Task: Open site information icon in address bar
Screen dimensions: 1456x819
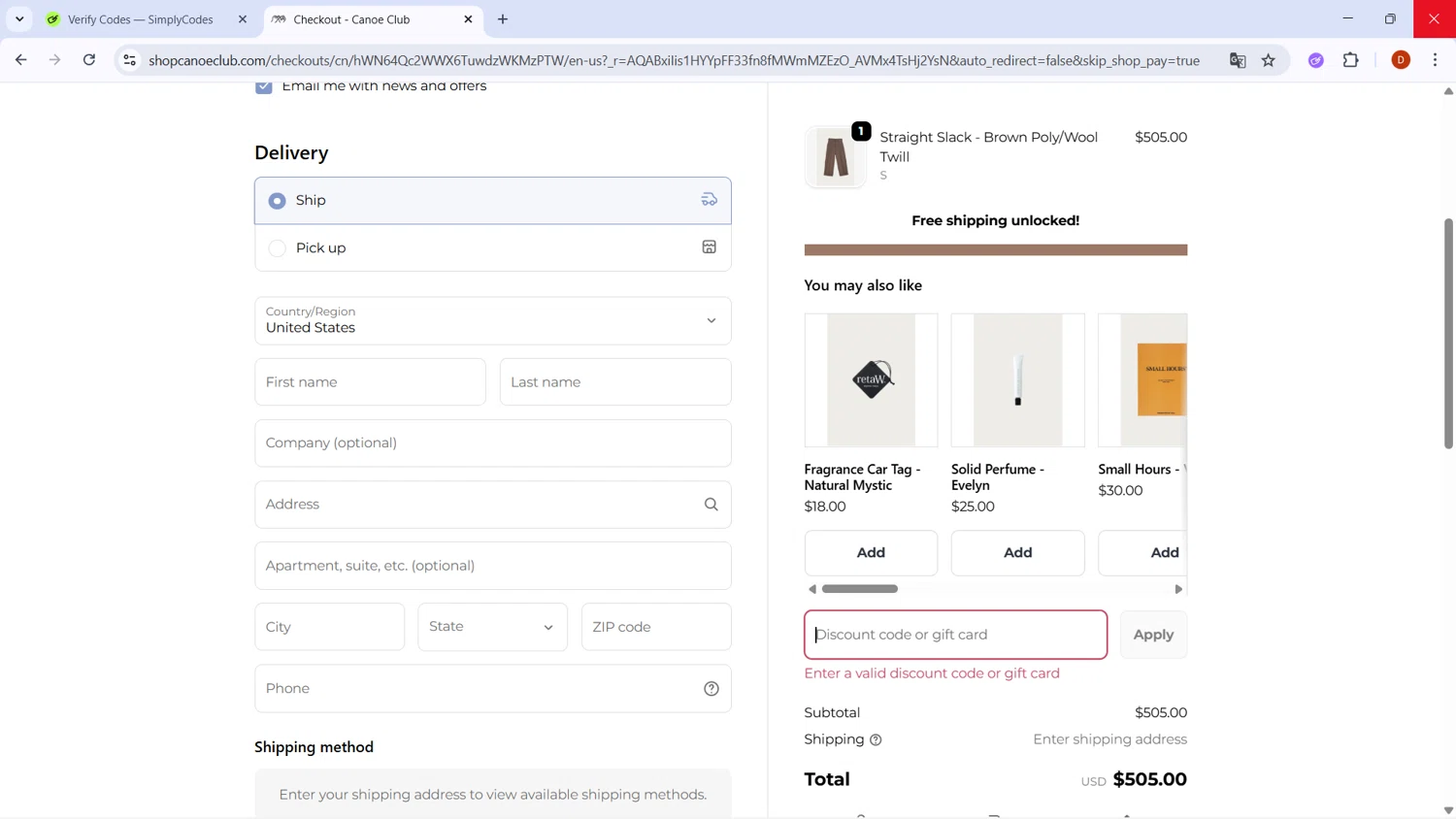Action: [x=129, y=60]
